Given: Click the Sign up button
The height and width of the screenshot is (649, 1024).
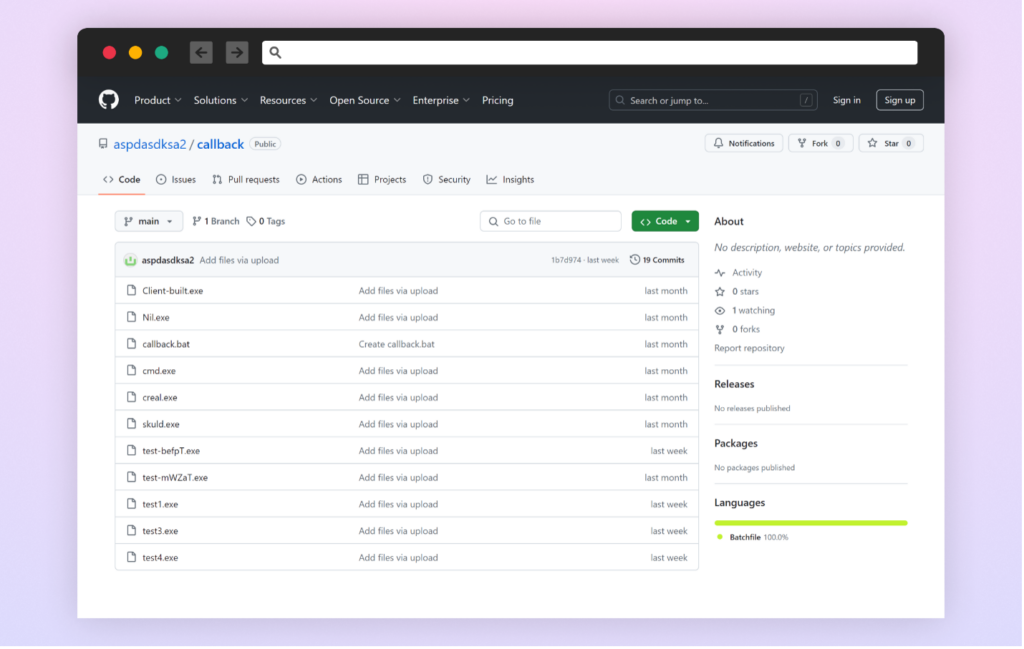Looking at the screenshot, I should 900,101.
